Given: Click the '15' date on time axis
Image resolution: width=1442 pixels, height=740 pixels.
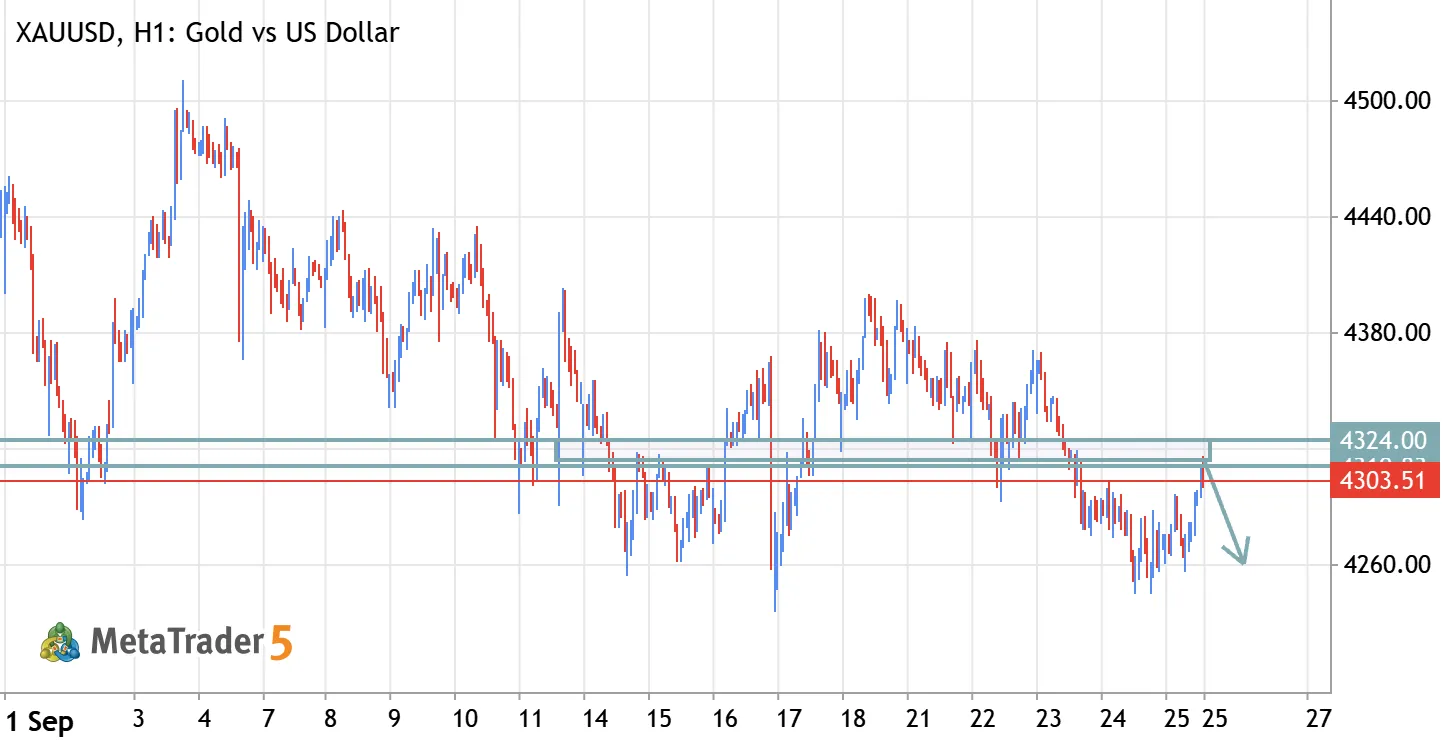Looking at the screenshot, I should click(657, 718).
